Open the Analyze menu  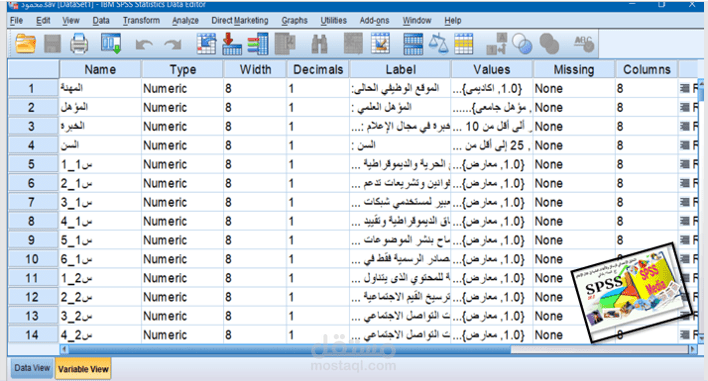185,20
